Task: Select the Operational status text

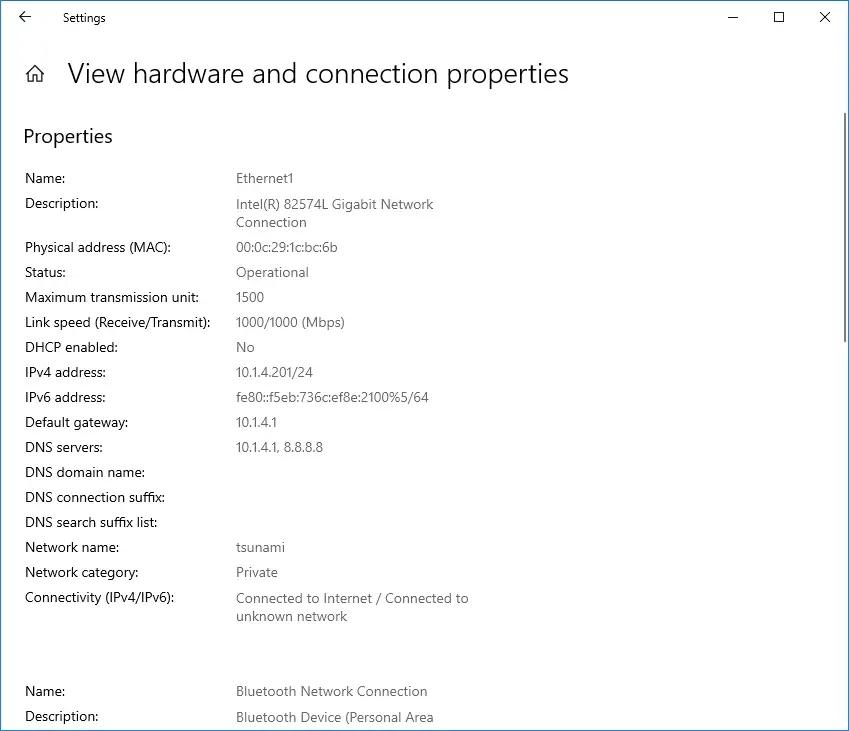Action: (272, 272)
